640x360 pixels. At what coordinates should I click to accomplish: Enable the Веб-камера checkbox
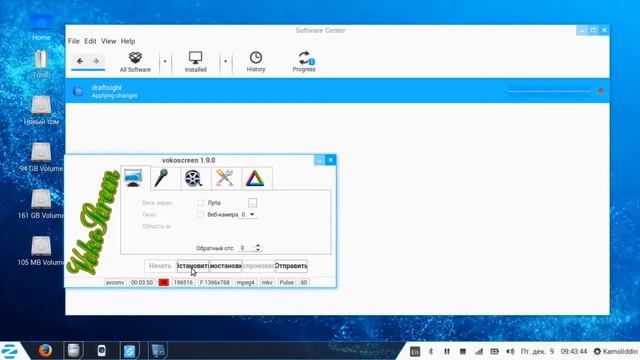coord(200,214)
